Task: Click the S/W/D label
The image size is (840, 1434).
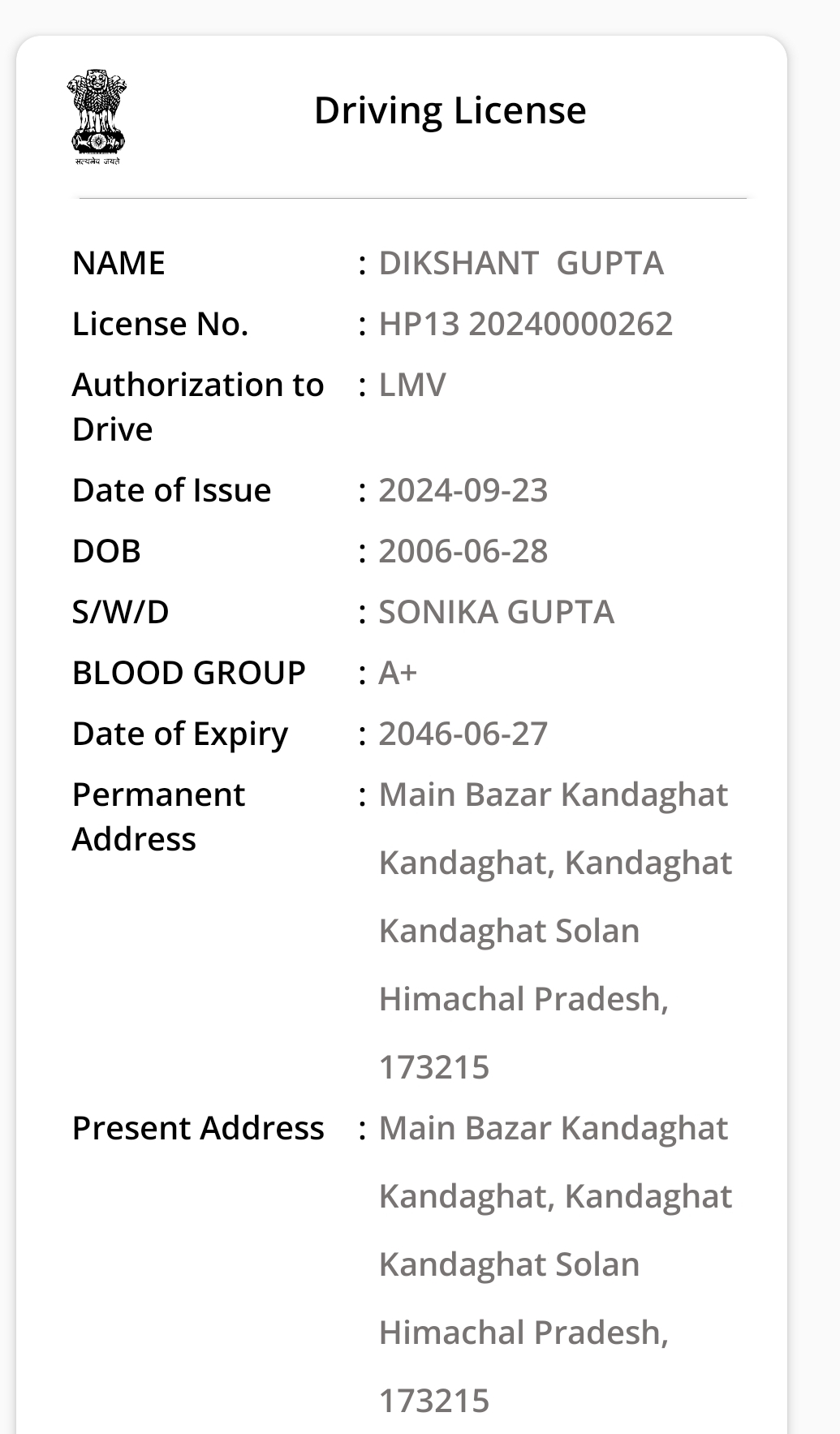Action: click(120, 612)
